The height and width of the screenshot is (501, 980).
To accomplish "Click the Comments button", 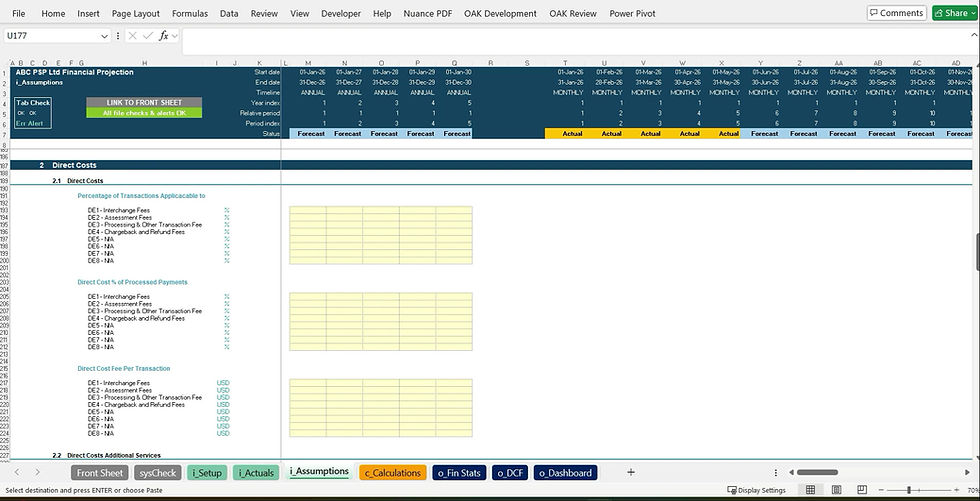I will (896, 12).
